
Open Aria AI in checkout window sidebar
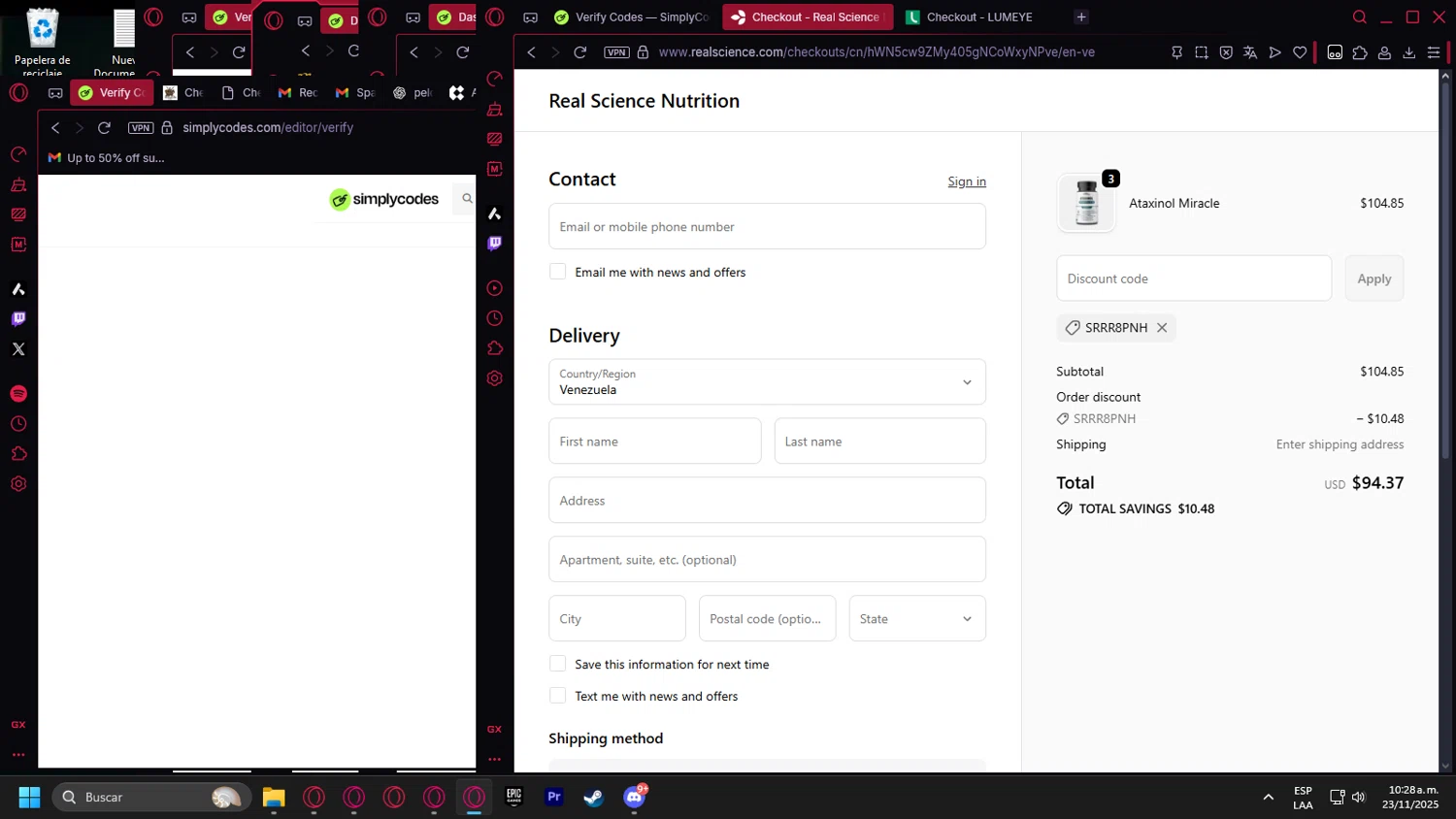tap(494, 213)
